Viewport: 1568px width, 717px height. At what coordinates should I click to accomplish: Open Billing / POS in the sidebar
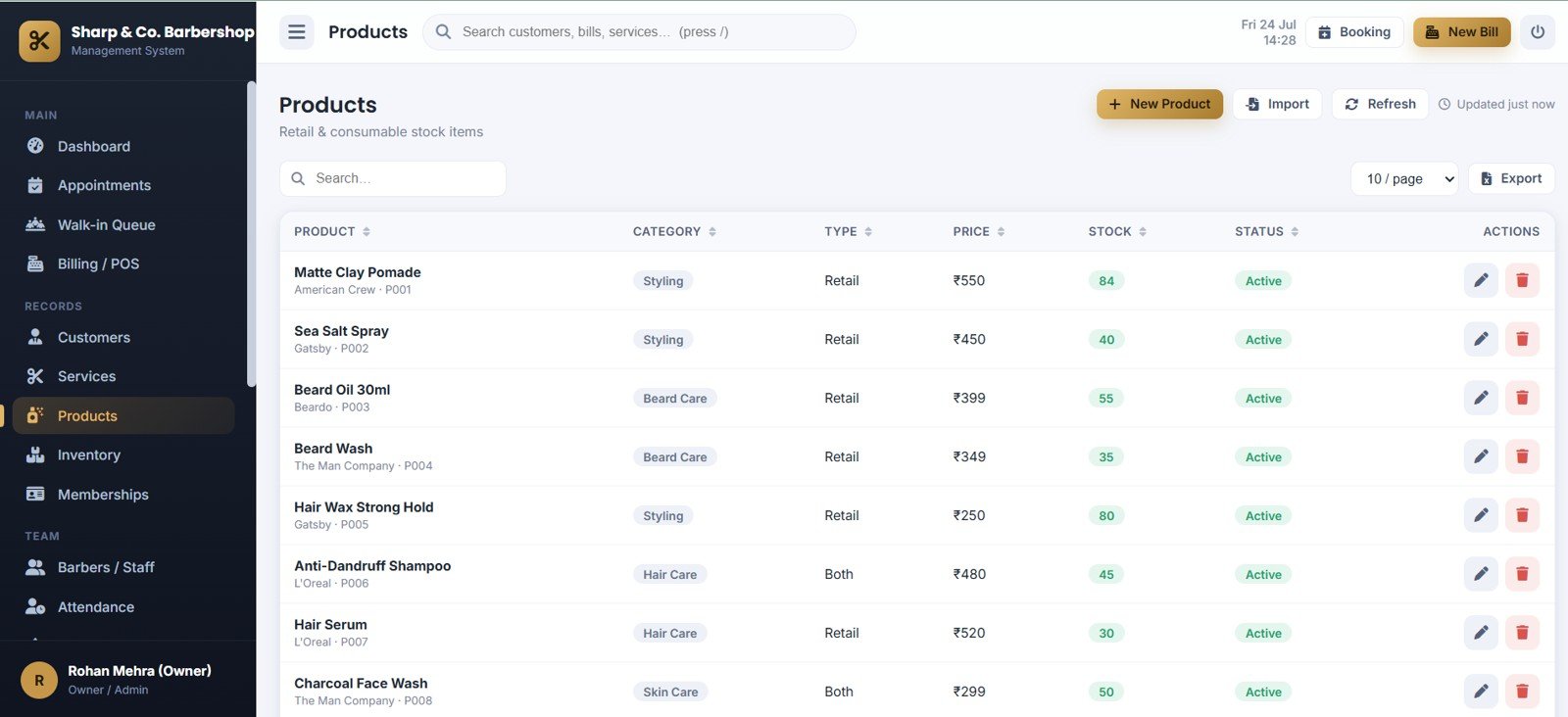pyautogui.click(x=123, y=263)
